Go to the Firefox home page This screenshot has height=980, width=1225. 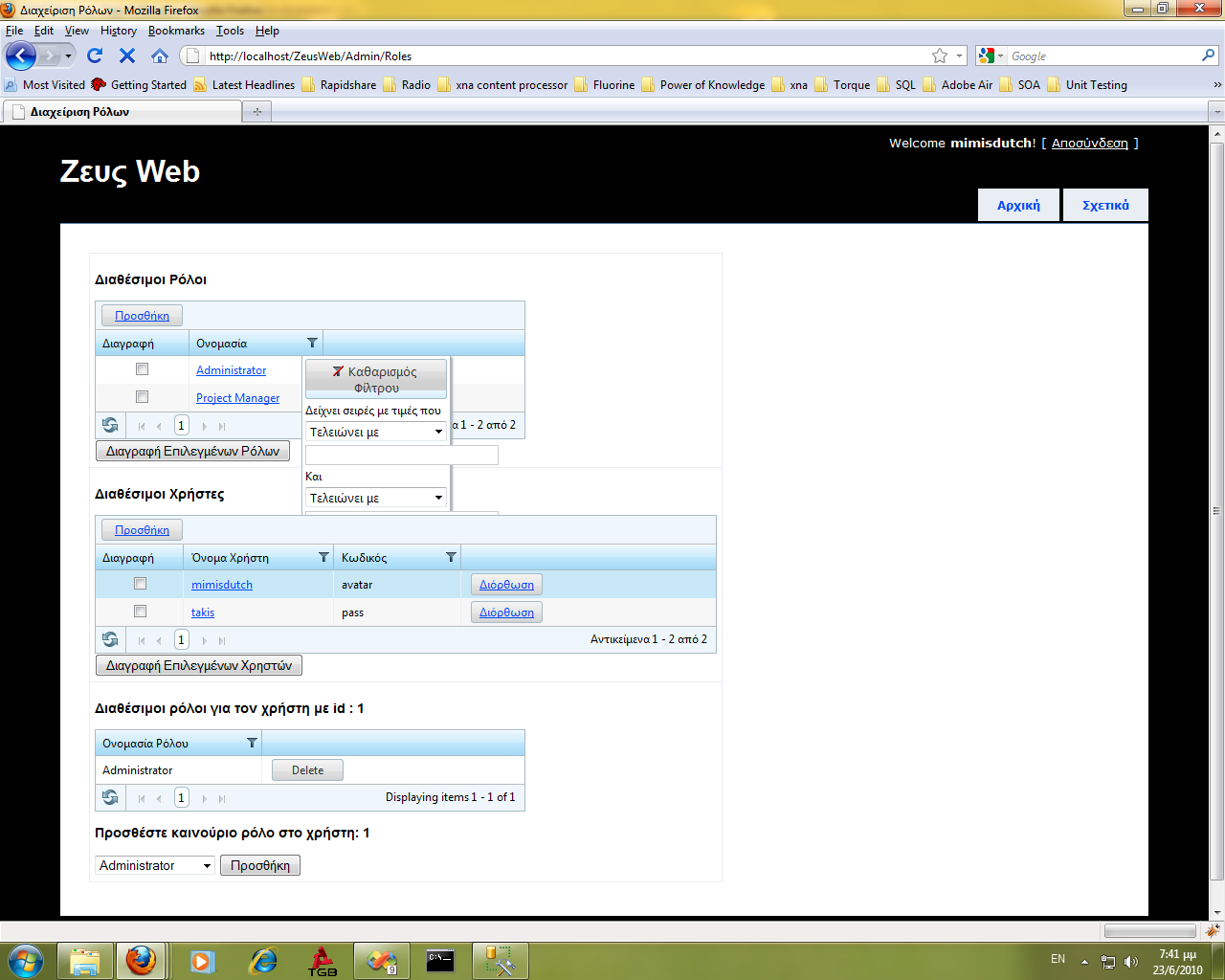(x=160, y=56)
